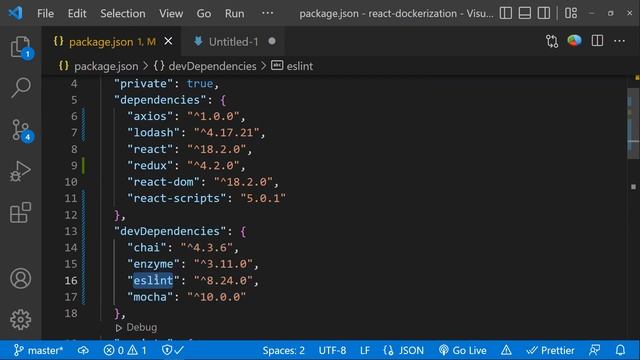This screenshot has width=640, height=360.
Task: Toggle the secondary side bar layout
Action: click(x=544, y=13)
